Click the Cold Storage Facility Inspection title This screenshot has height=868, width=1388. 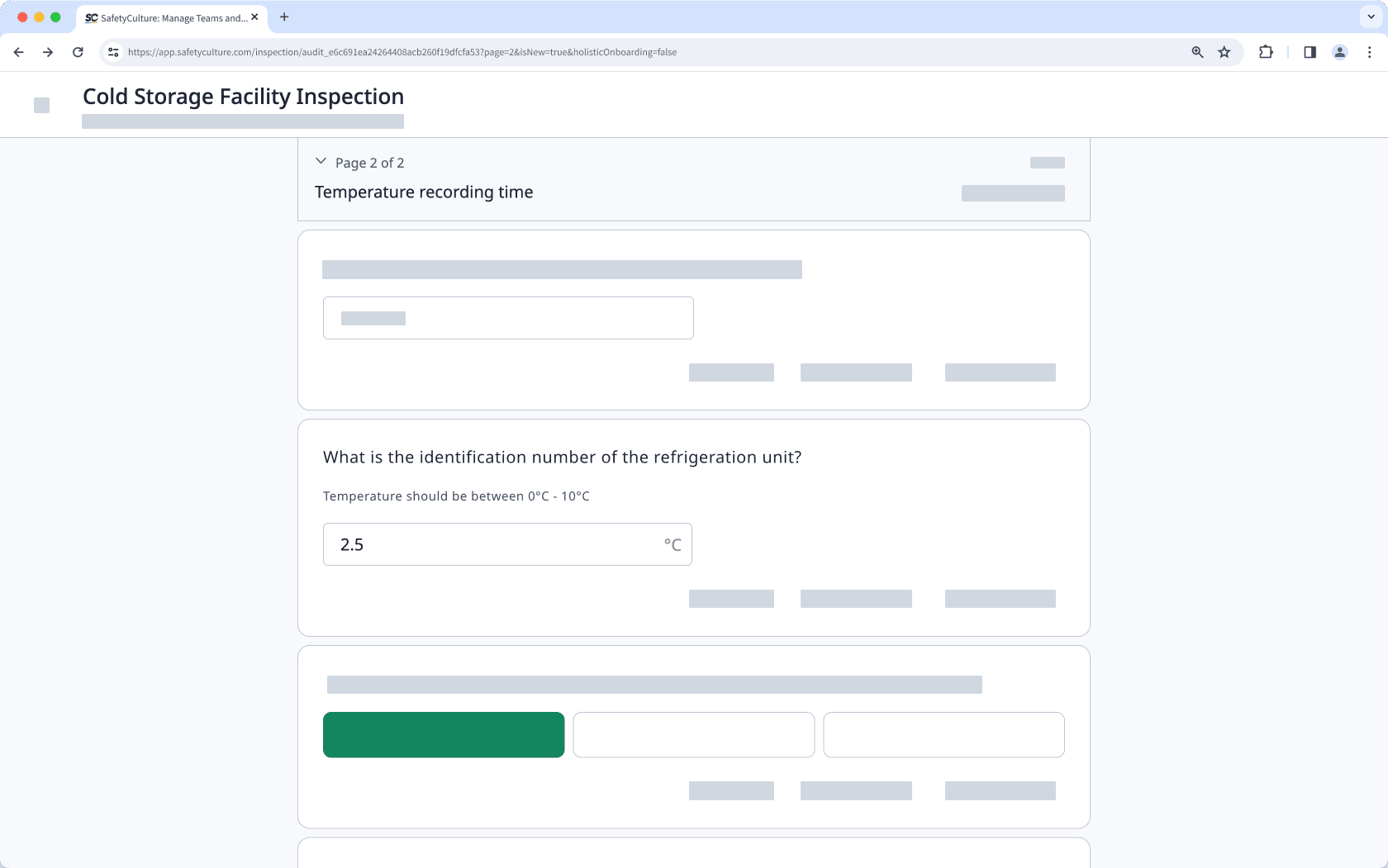pos(242,97)
